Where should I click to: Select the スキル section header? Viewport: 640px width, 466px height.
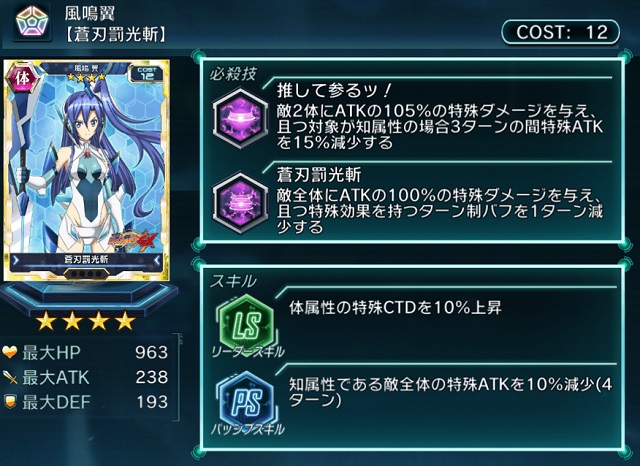tap(233, 281)
